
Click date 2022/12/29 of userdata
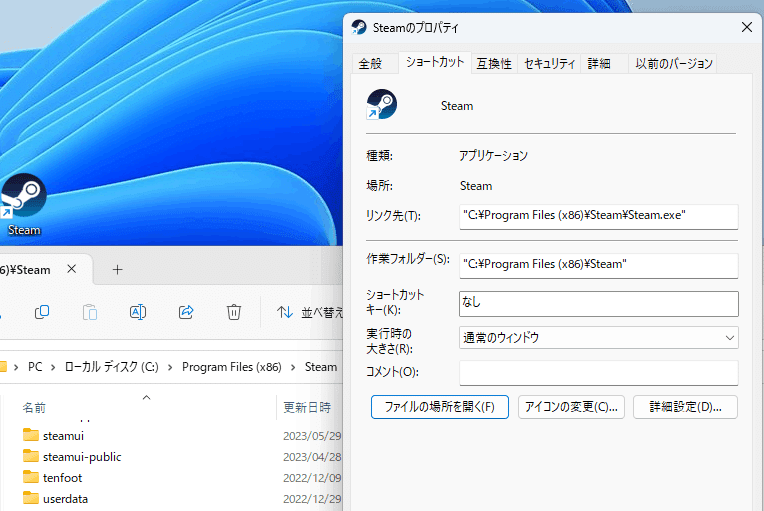click(312, 498)
